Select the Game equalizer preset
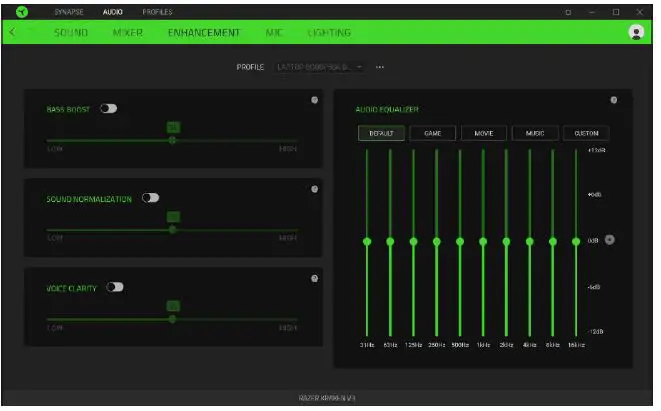The height and width of the screenshot is (411, 661). [x=433, y=133]
